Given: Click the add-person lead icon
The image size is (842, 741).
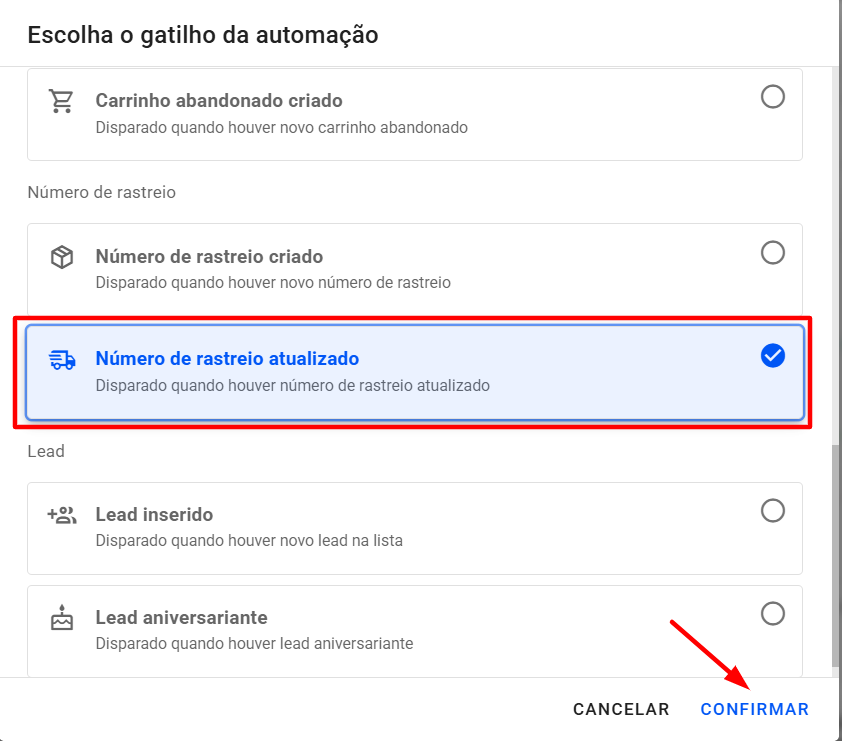Looking at the screenshot, I should coord(62,516).
